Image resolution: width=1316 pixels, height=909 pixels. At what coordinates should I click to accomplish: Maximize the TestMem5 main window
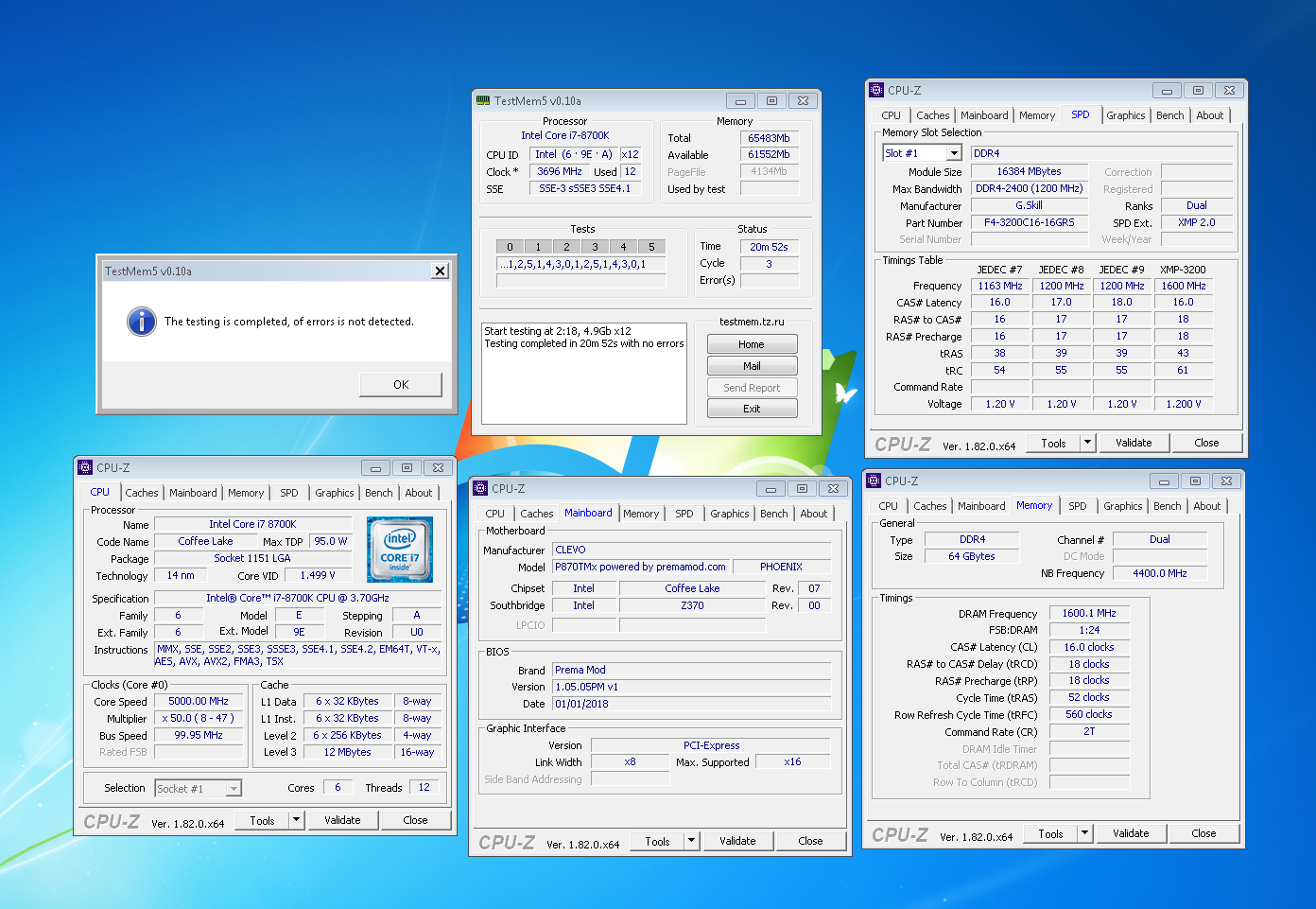pyautogui.click(x=771, y=100)
